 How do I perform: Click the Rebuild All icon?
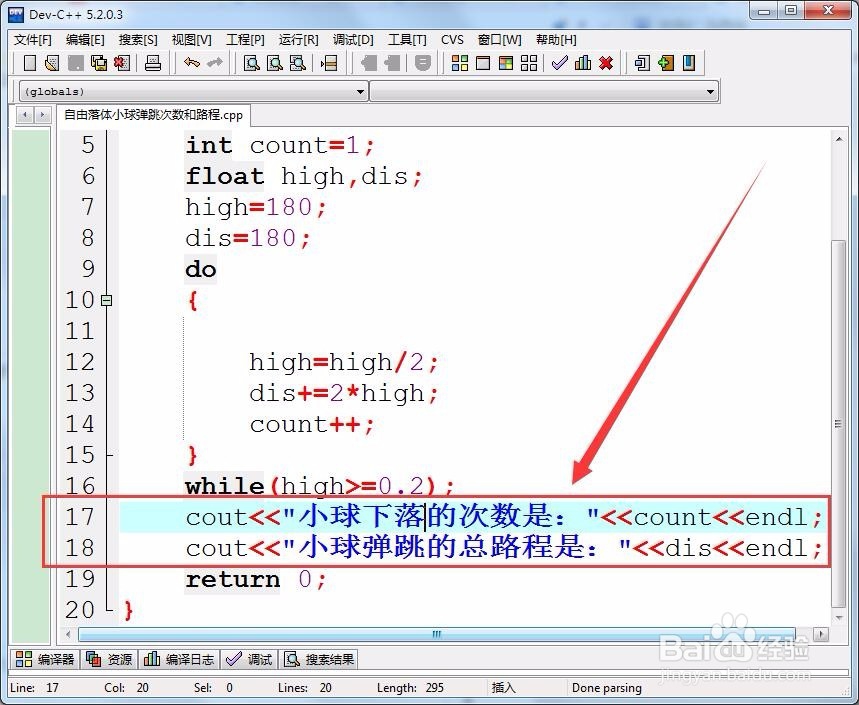[x=529, y=63]
